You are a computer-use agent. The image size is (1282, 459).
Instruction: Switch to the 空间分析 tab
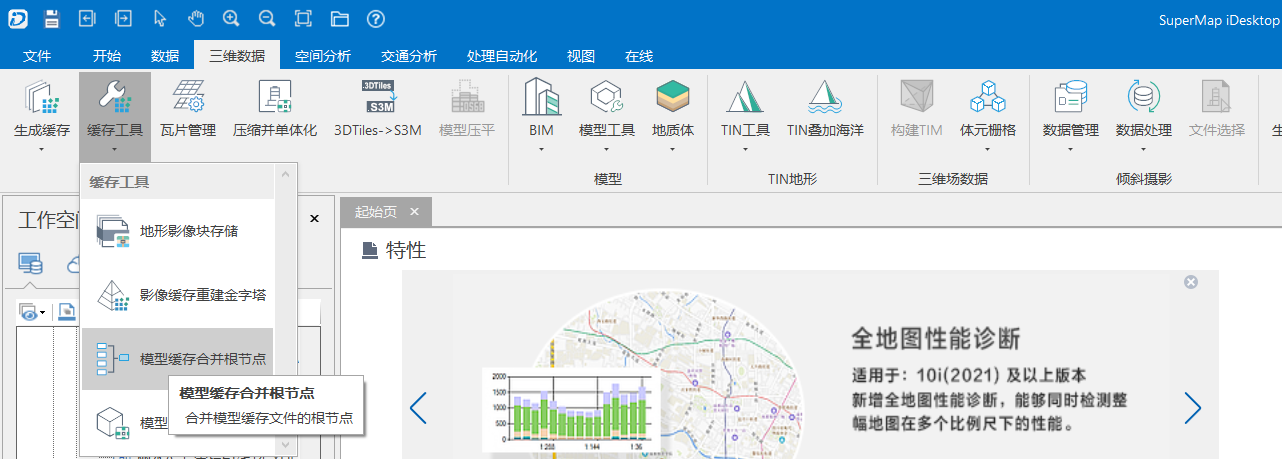323,56
